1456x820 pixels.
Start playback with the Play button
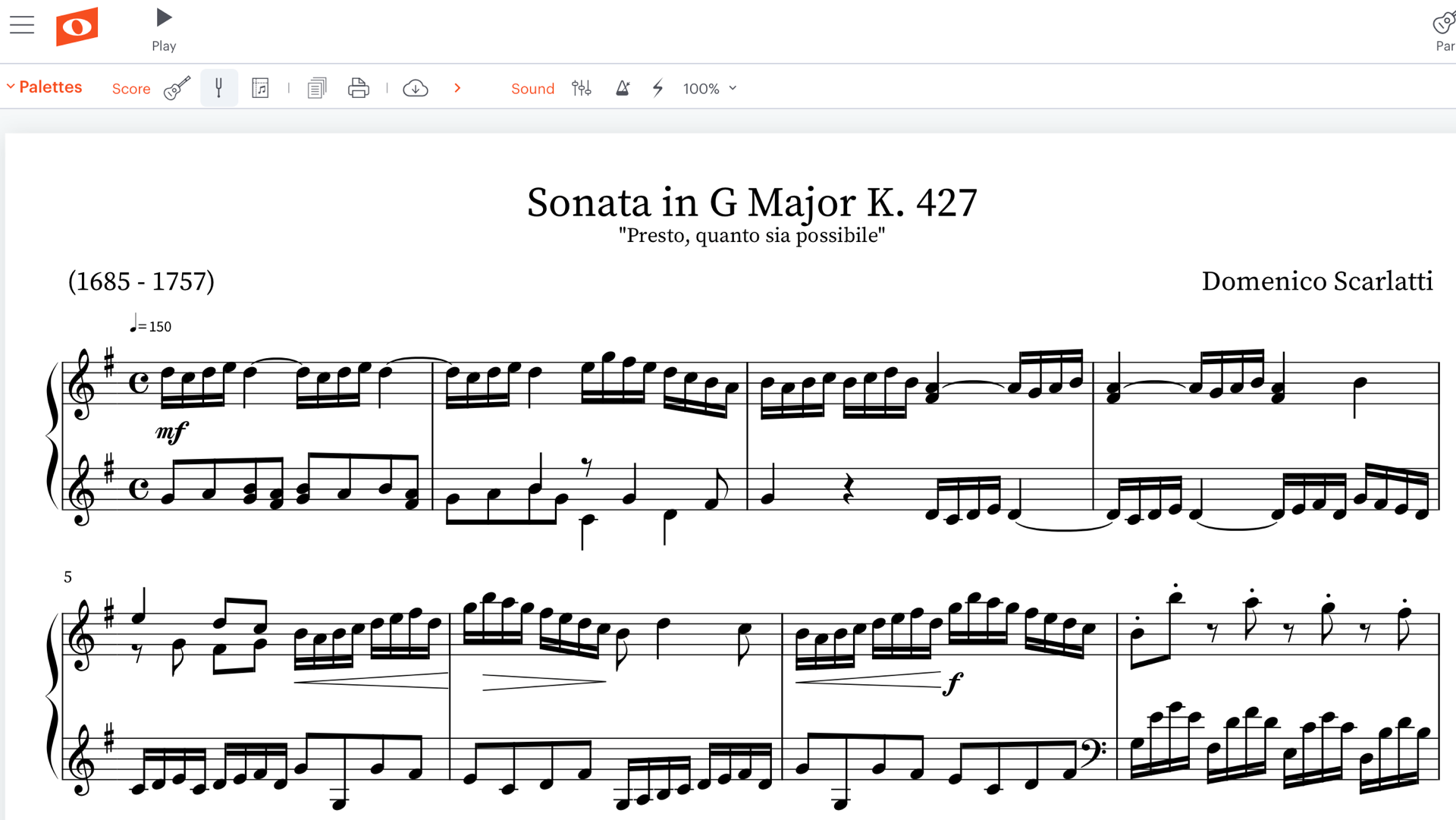pyautogui.click(x=164, y=30)
